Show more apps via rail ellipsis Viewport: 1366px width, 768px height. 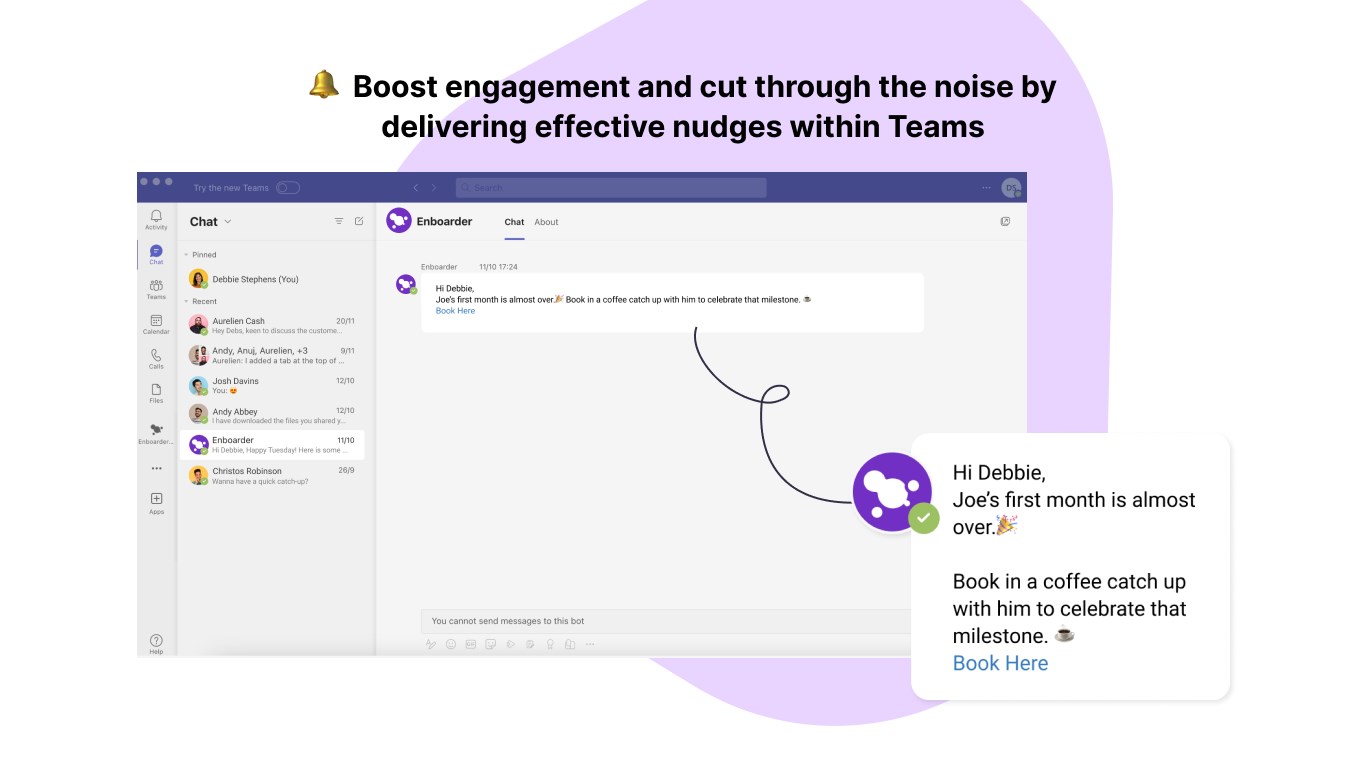point(156,468)
